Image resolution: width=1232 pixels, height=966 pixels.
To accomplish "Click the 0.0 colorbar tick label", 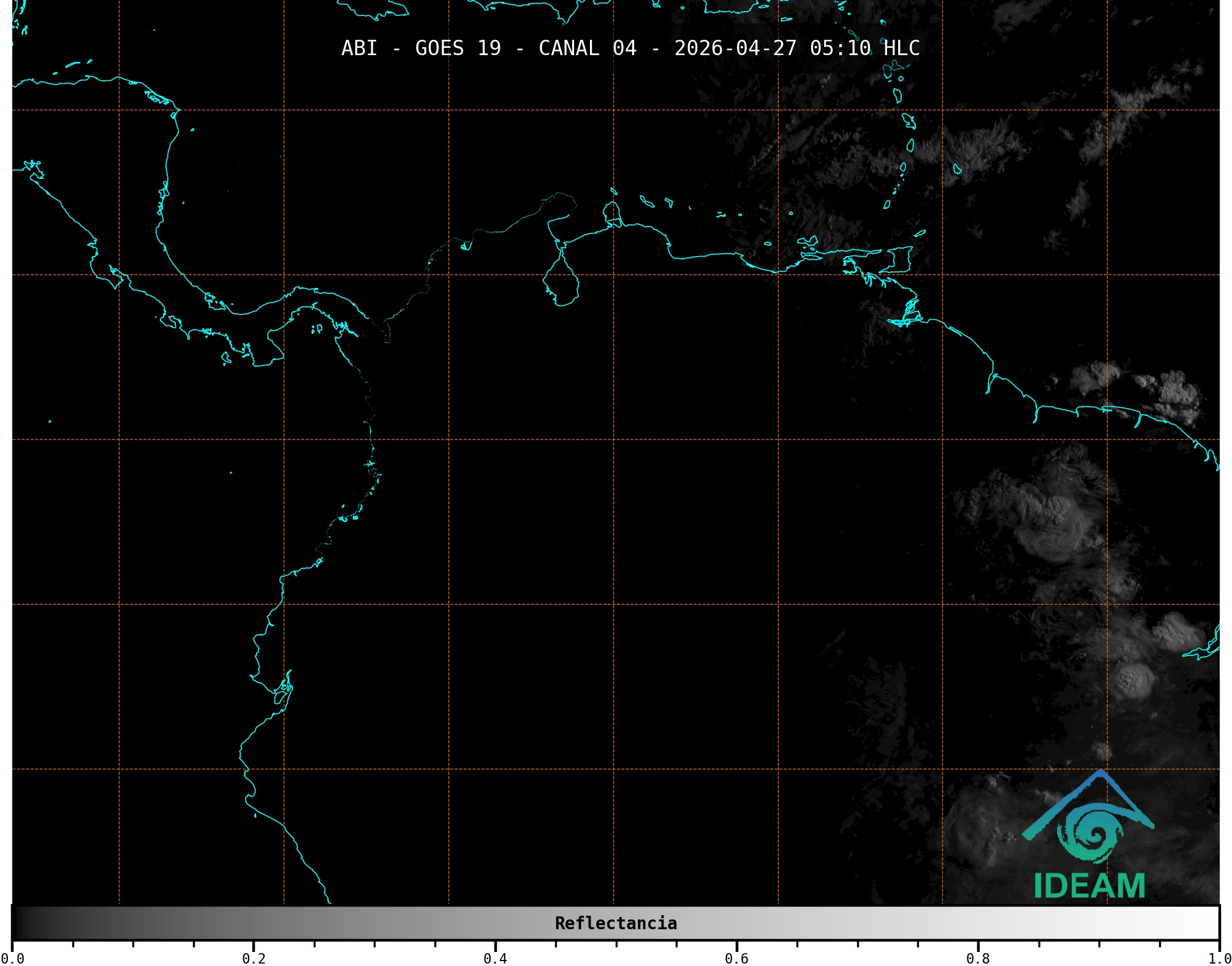I will 12,959.
